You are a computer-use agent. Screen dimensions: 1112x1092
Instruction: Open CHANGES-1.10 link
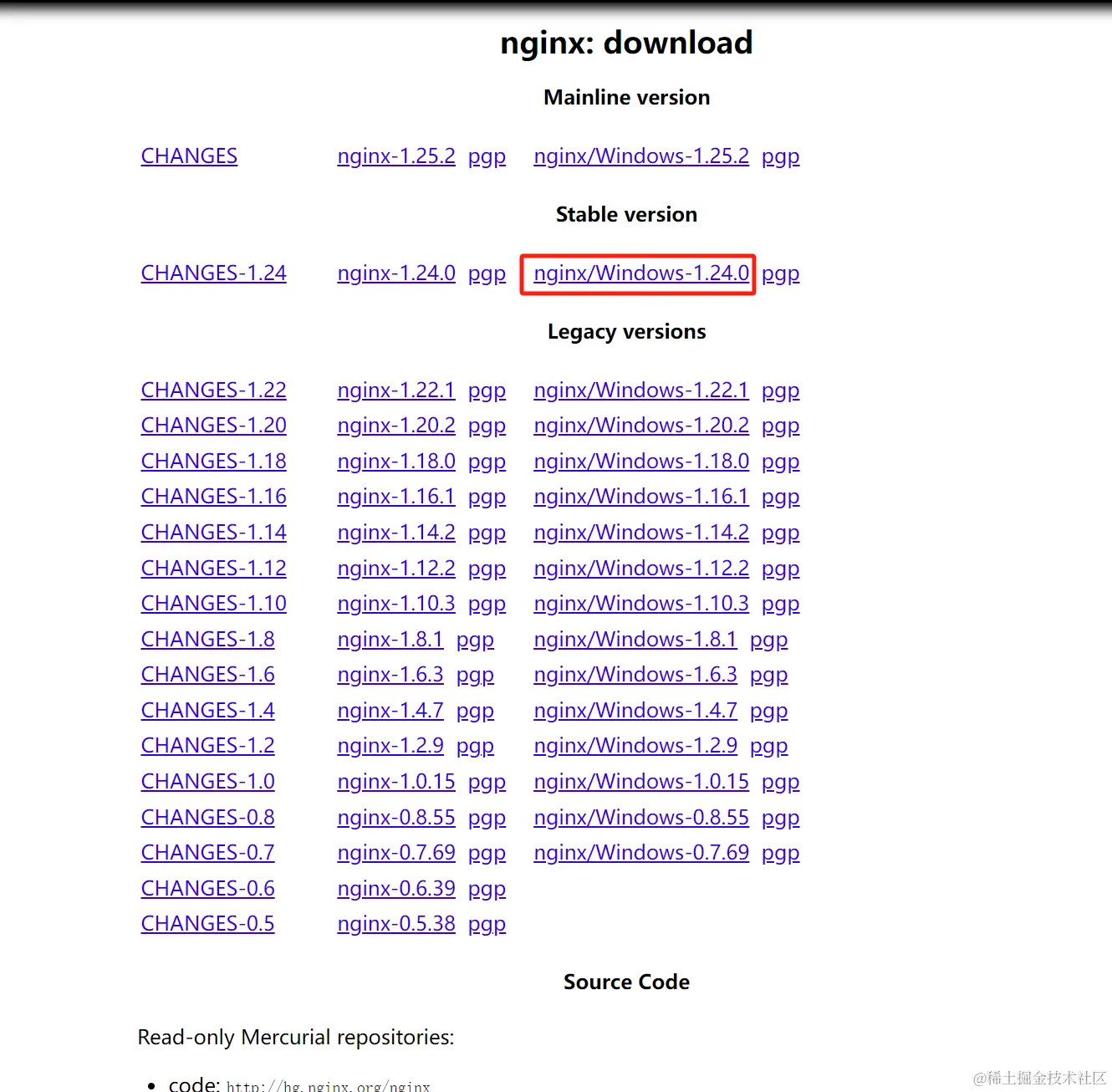pyautogui.click(x=213, y=604)
